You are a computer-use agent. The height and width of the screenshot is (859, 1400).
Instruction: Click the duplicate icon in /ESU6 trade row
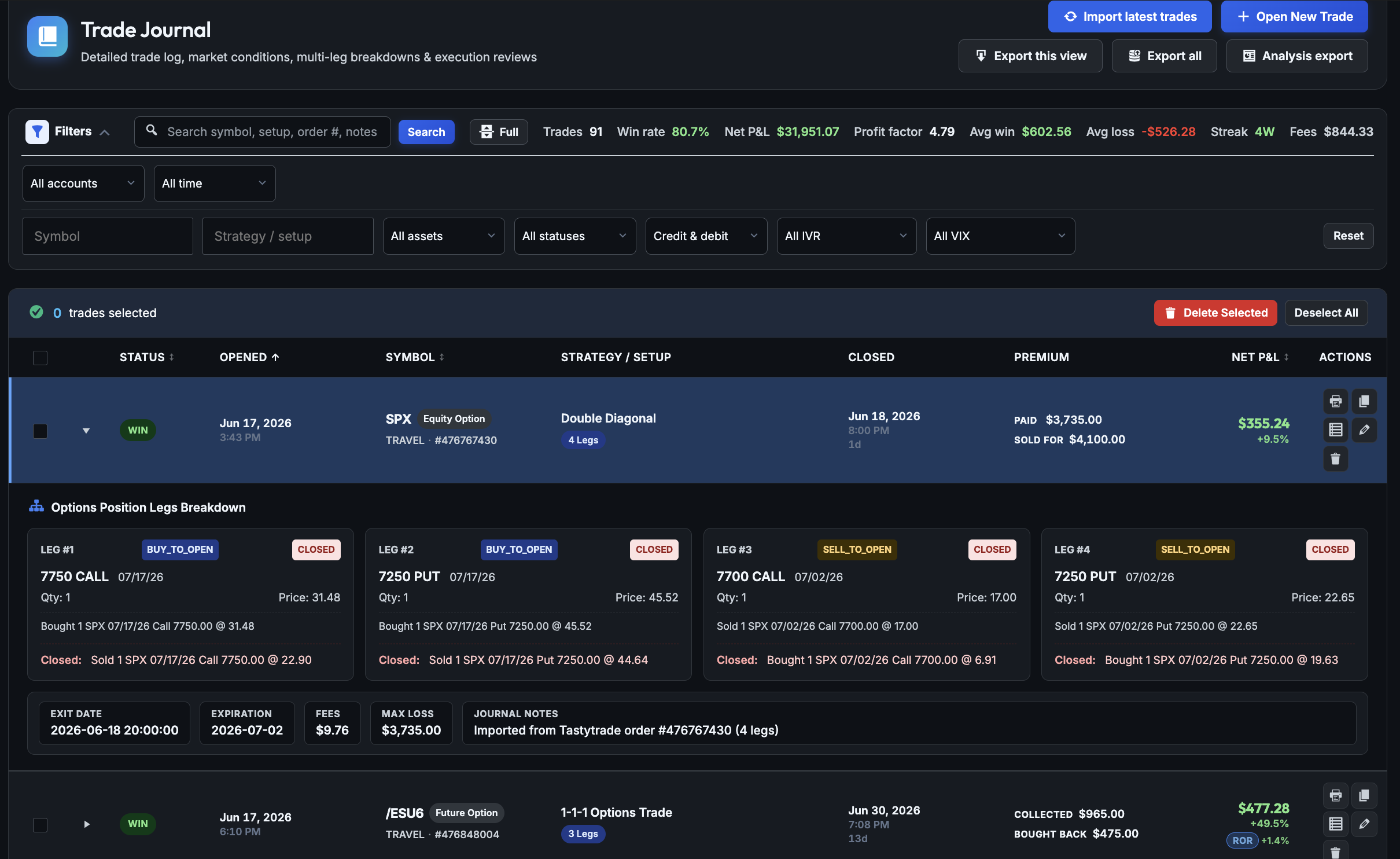tap(1364, 795)
